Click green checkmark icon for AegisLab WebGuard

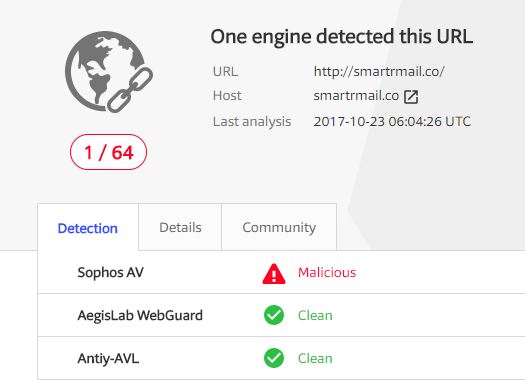(274, 315)
